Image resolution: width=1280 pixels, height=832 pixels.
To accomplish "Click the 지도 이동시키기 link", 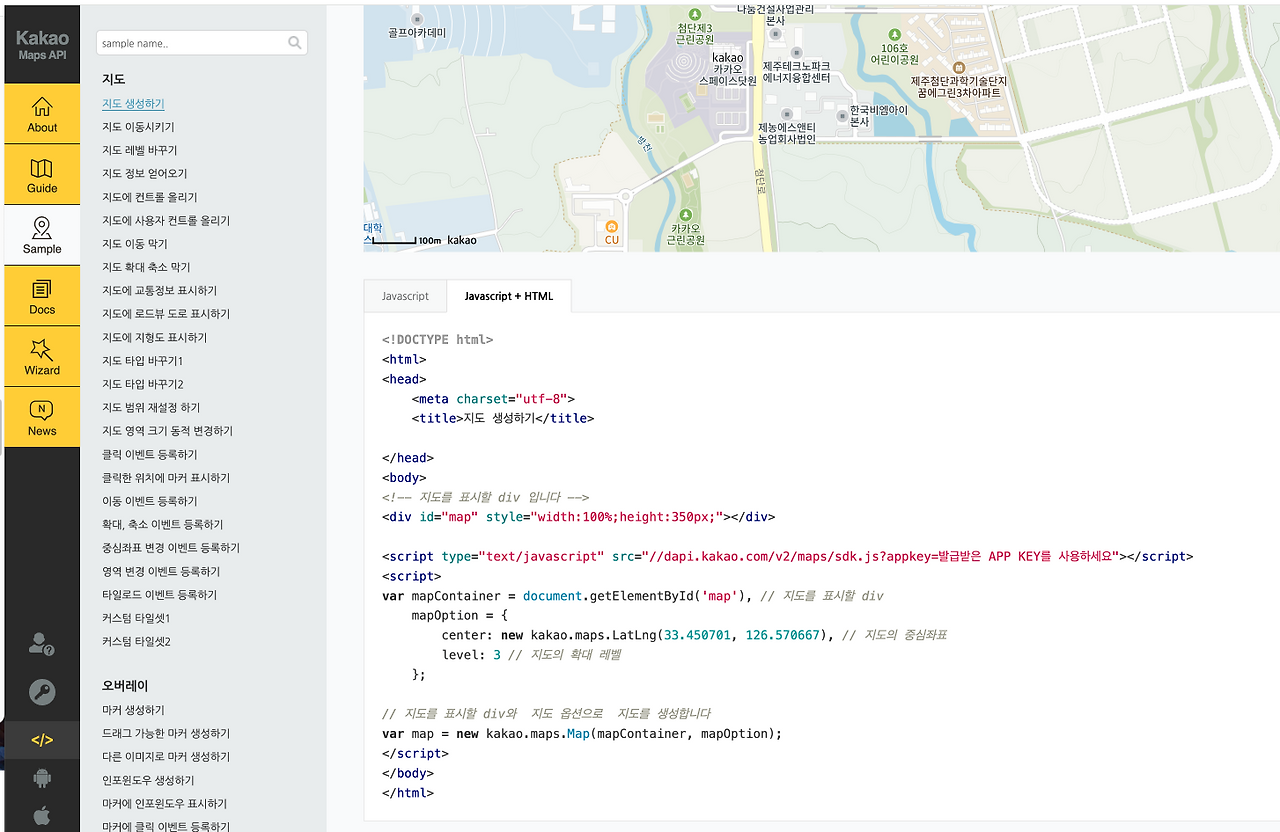I will point(140,126).
